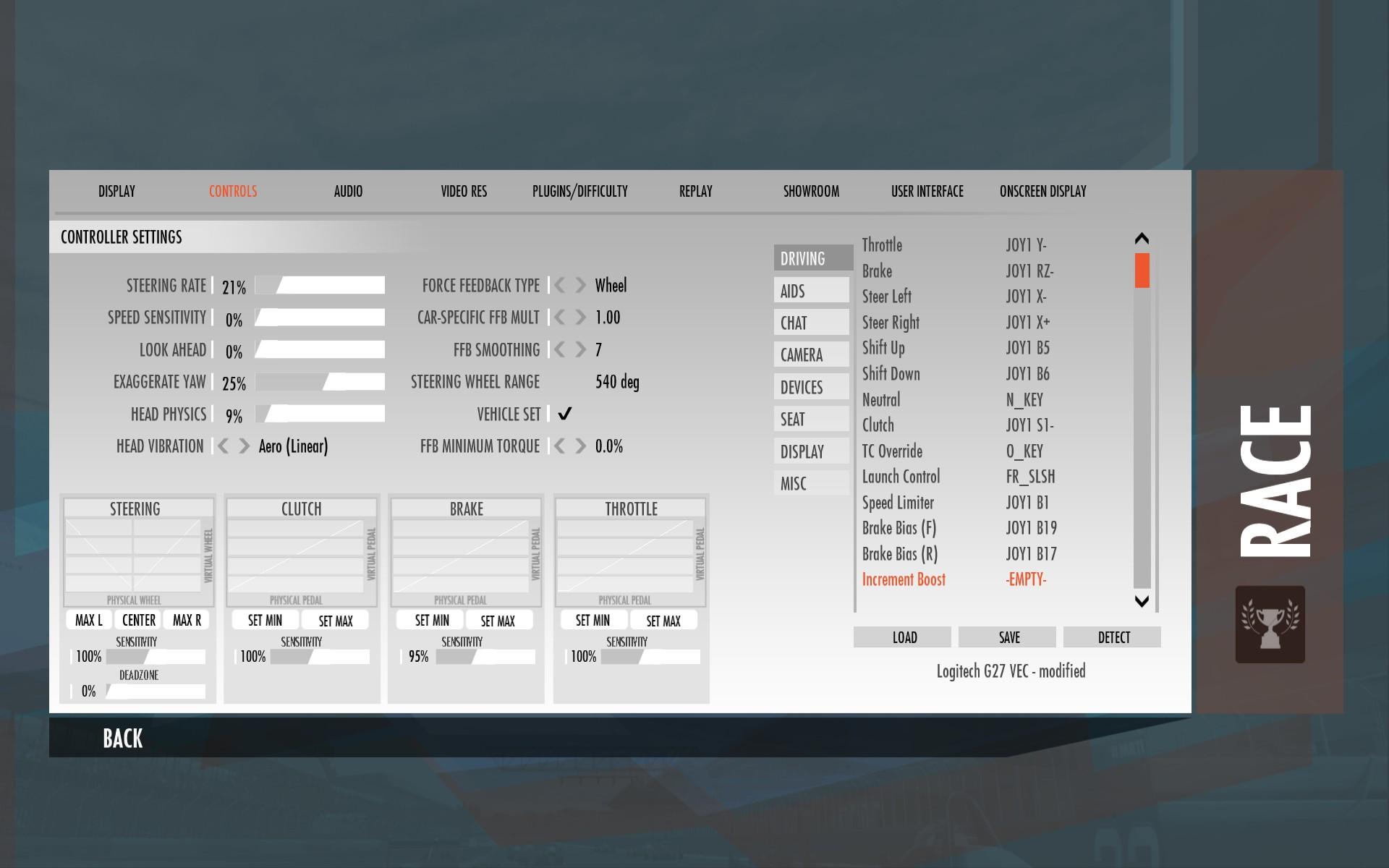Go Back to previous menu
This screenshot has width=1389, height=868.
tap(123, 739)
